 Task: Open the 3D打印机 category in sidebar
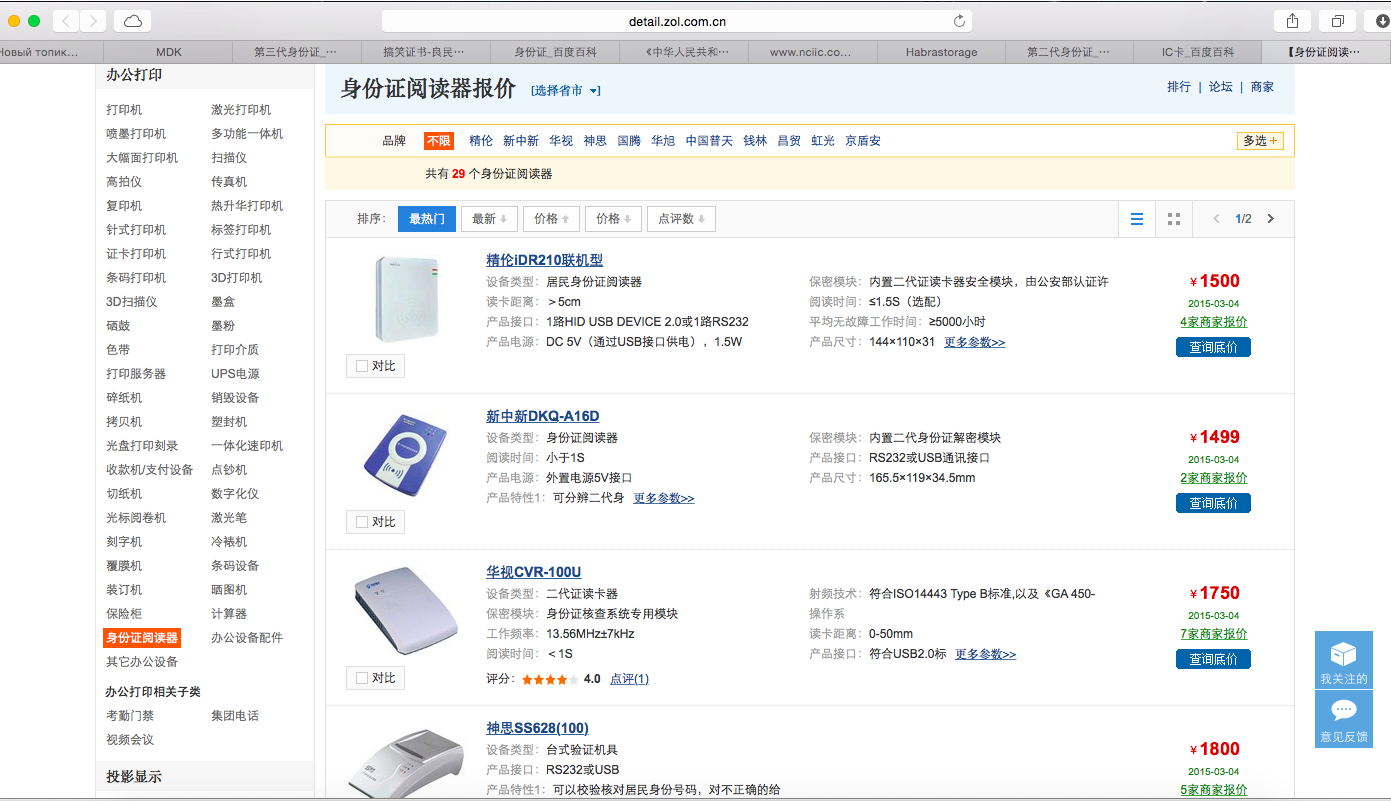pos(237,278)
